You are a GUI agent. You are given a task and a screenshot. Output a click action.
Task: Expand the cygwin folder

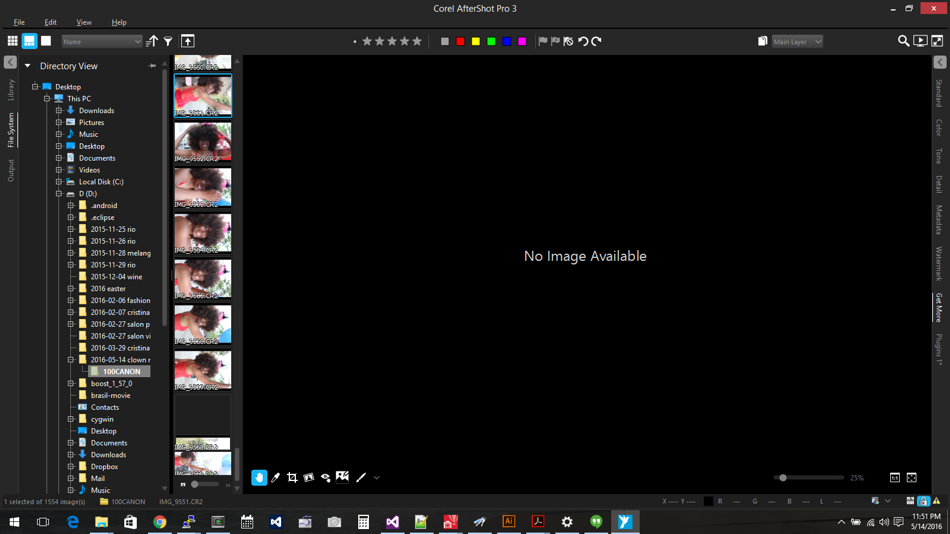pyautogui.click(x=71, y=419)
